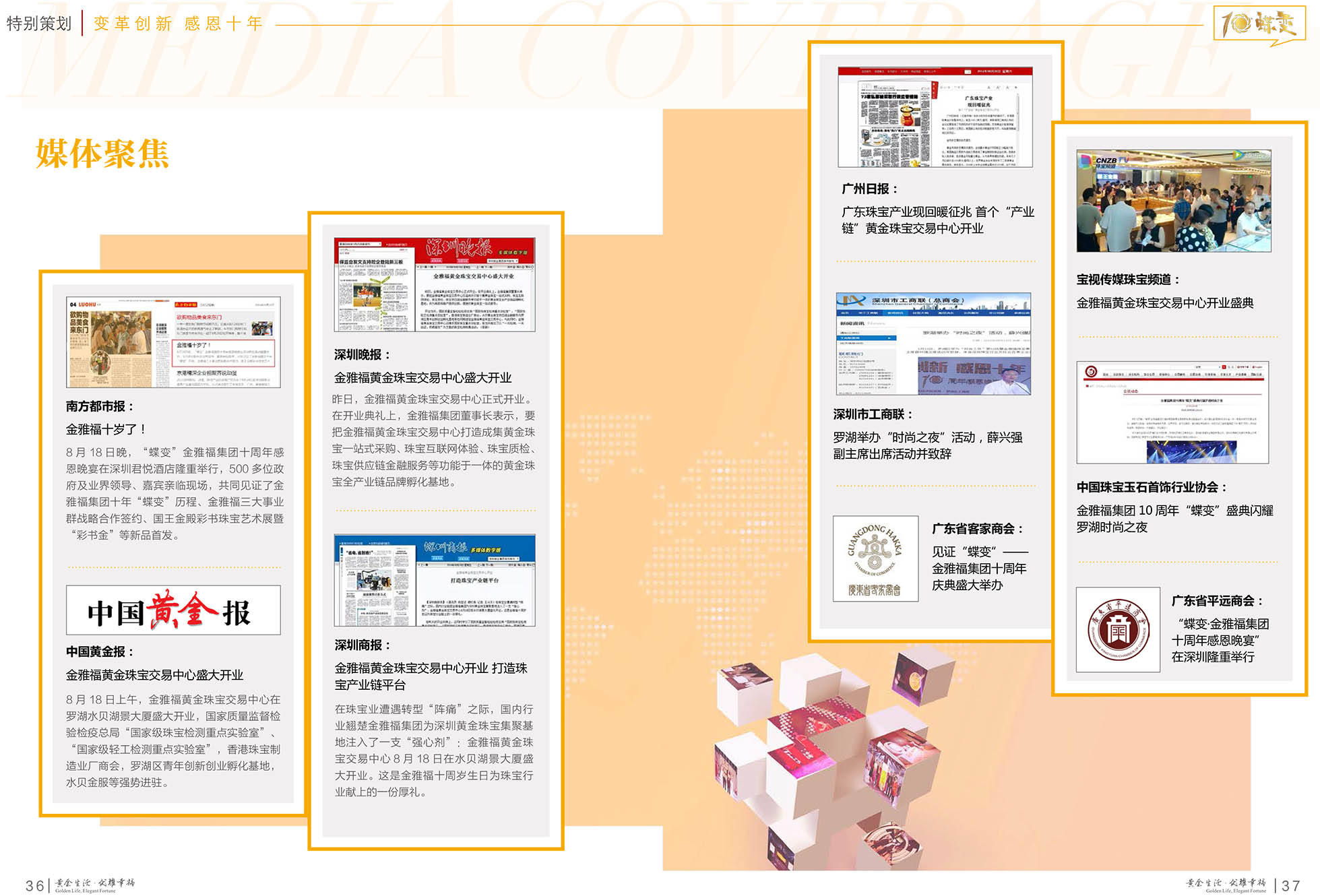Viewport: 1320px width, 896px height.
Task: Click the 宝视传媒珠宝频道： label
Action: pyautogui.click(x=1128, y=279)
